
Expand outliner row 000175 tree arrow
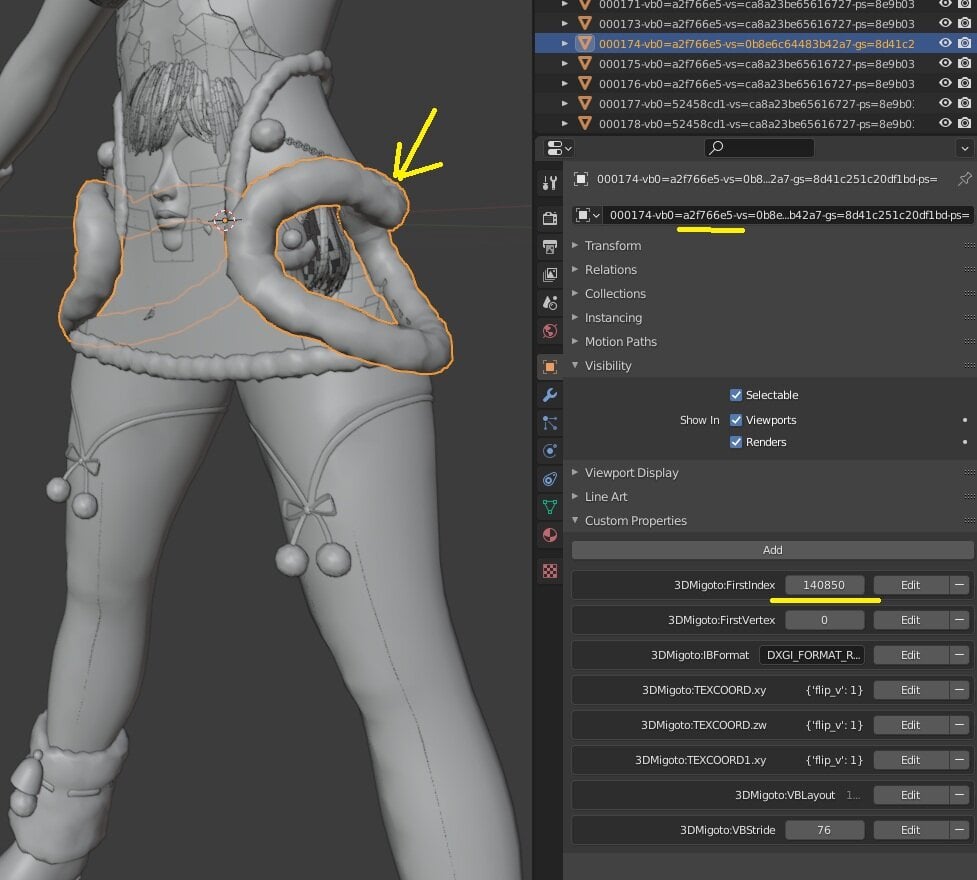(x=565, y=64)
